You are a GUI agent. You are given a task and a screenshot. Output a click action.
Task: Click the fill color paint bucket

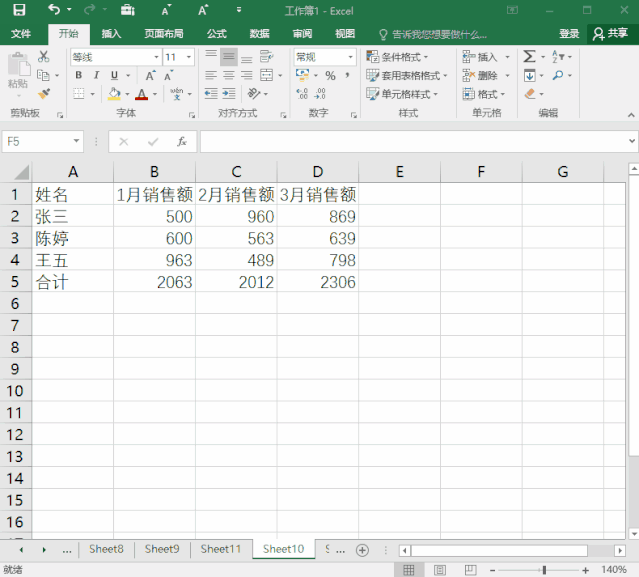coord(114,94)
